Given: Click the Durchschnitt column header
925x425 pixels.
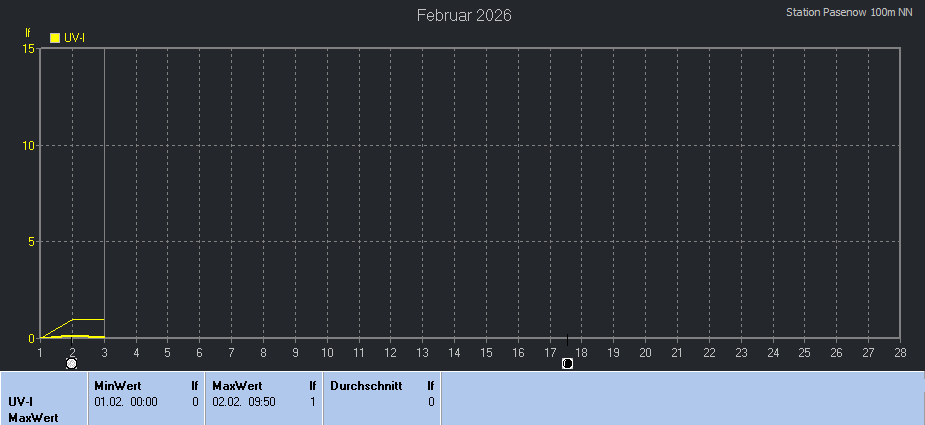Looking at the screenshot, I should pyautogui.click(x=365, y=385).
